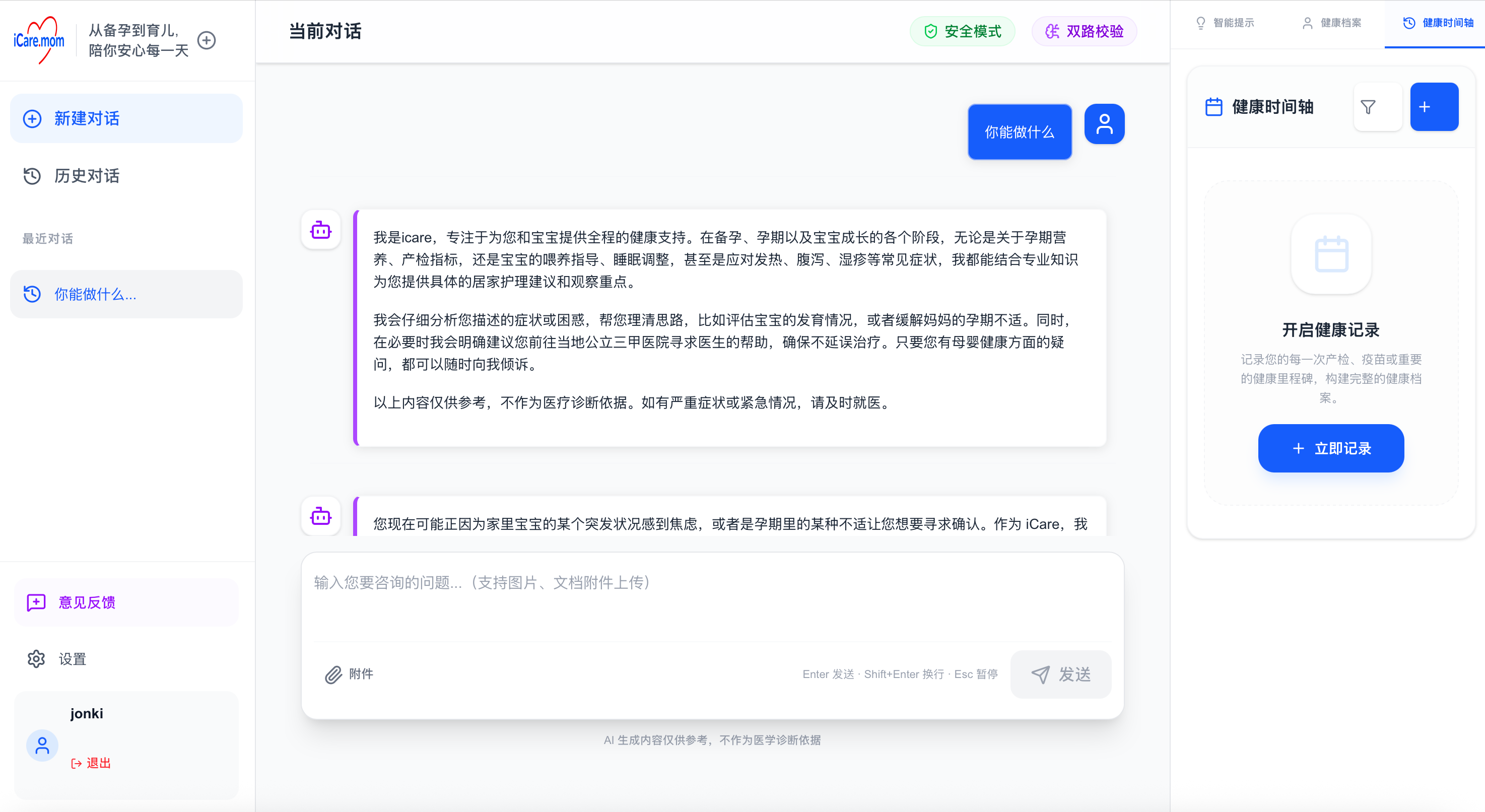Log out with 退出 link
The width and height of the screenshot is (1485, 812).
(91, 763)
